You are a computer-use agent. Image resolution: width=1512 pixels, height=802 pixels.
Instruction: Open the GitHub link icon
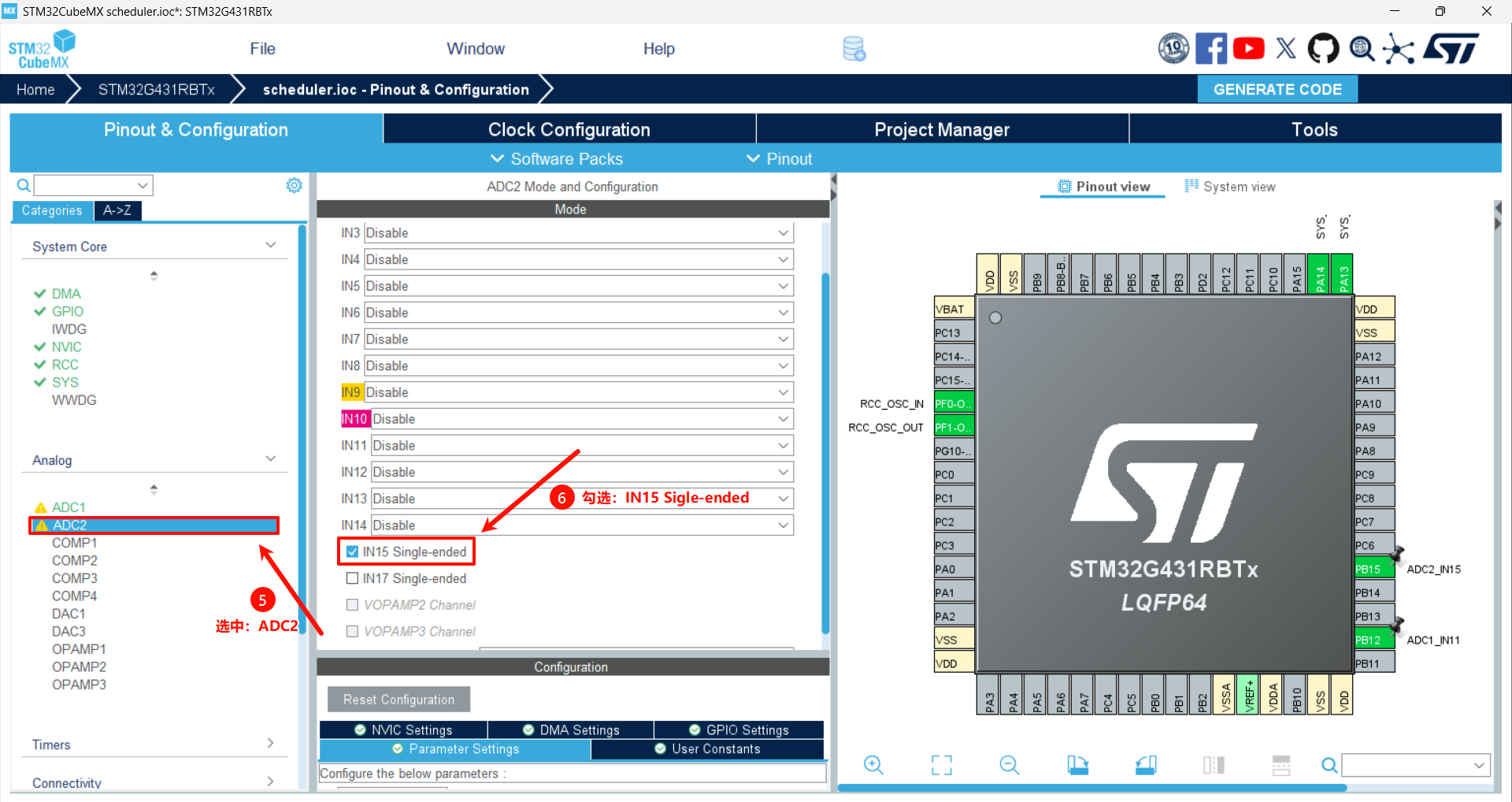1323,49
